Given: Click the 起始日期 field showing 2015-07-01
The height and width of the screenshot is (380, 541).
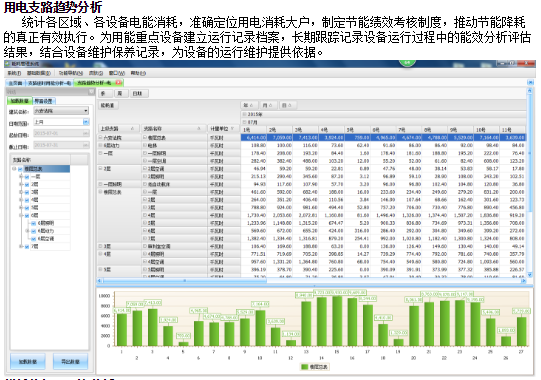Looking at the screenshot, I should [61, 133].
